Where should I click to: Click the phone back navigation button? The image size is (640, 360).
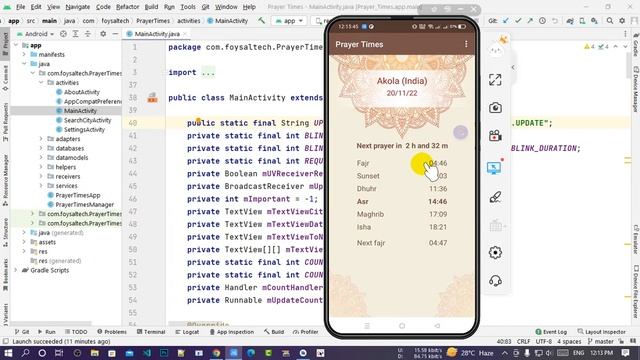pyautogui.click(x=437, y=326)
